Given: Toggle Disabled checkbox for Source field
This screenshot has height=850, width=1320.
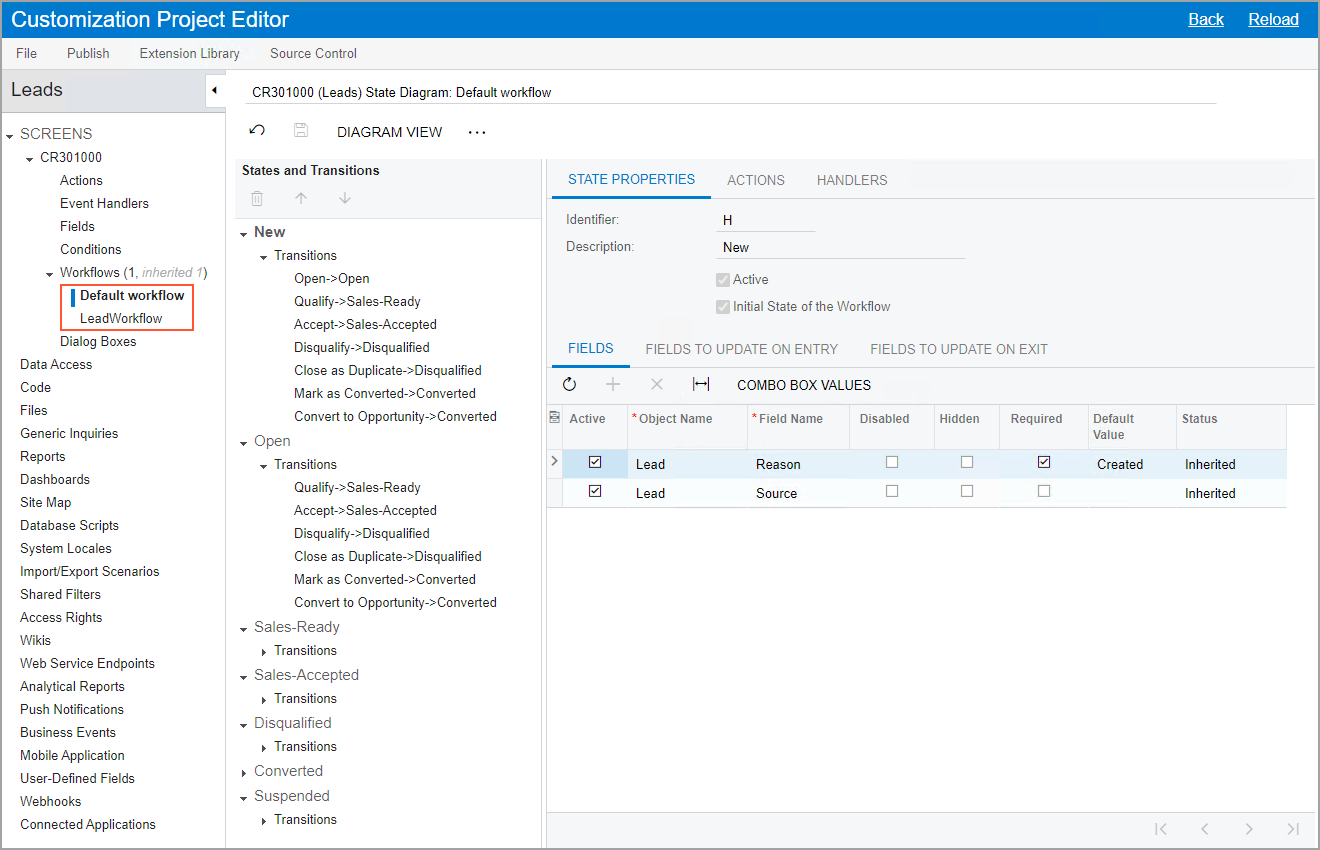Looking at the screenshot, I should (x=892, y=492).
